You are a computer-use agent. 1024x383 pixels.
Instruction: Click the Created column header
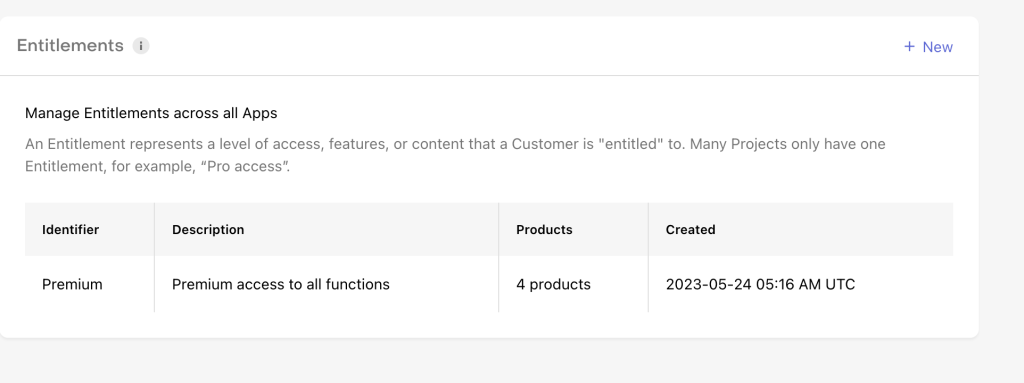tap(690, 229)
